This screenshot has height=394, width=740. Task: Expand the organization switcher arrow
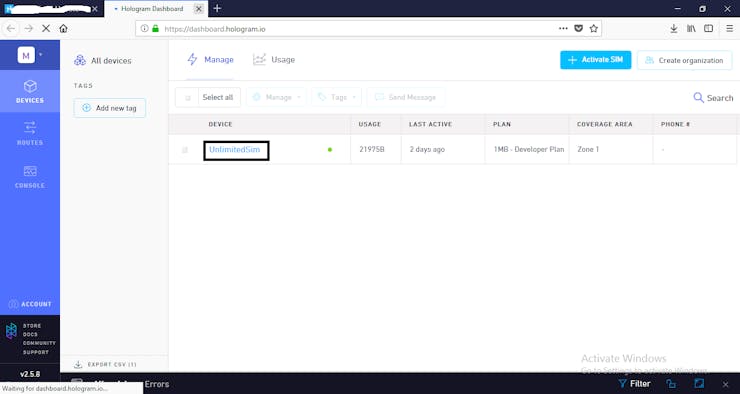point(41,55)
